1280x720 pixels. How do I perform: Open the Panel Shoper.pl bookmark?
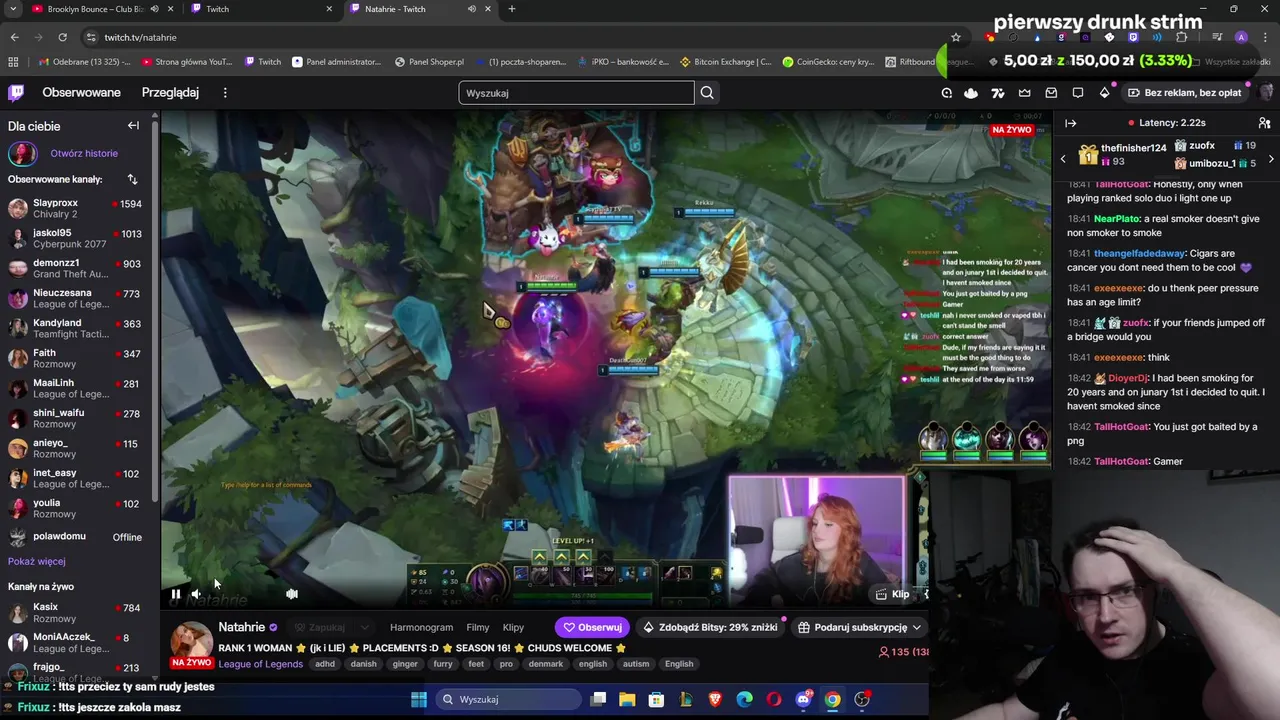point(430,62)
